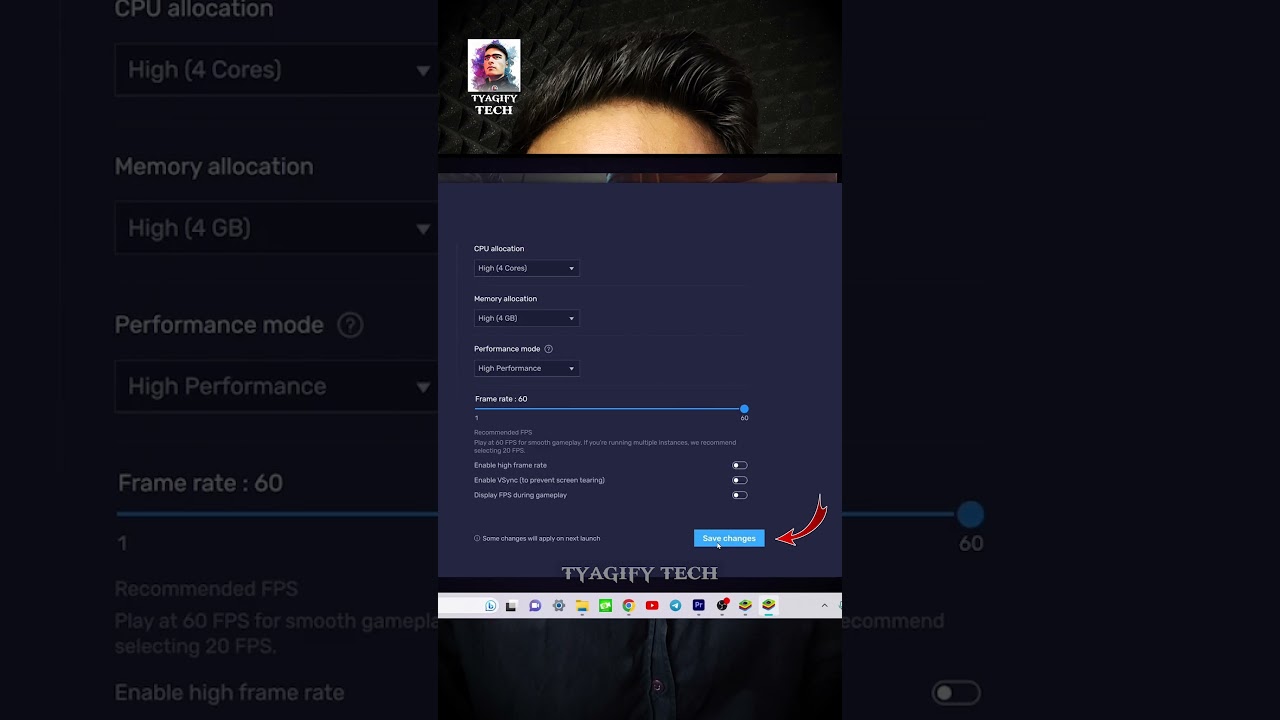Click the active BlueStacks taskbar icon
The width and height of the screenshot is (1280, 720).
point(768,605)
